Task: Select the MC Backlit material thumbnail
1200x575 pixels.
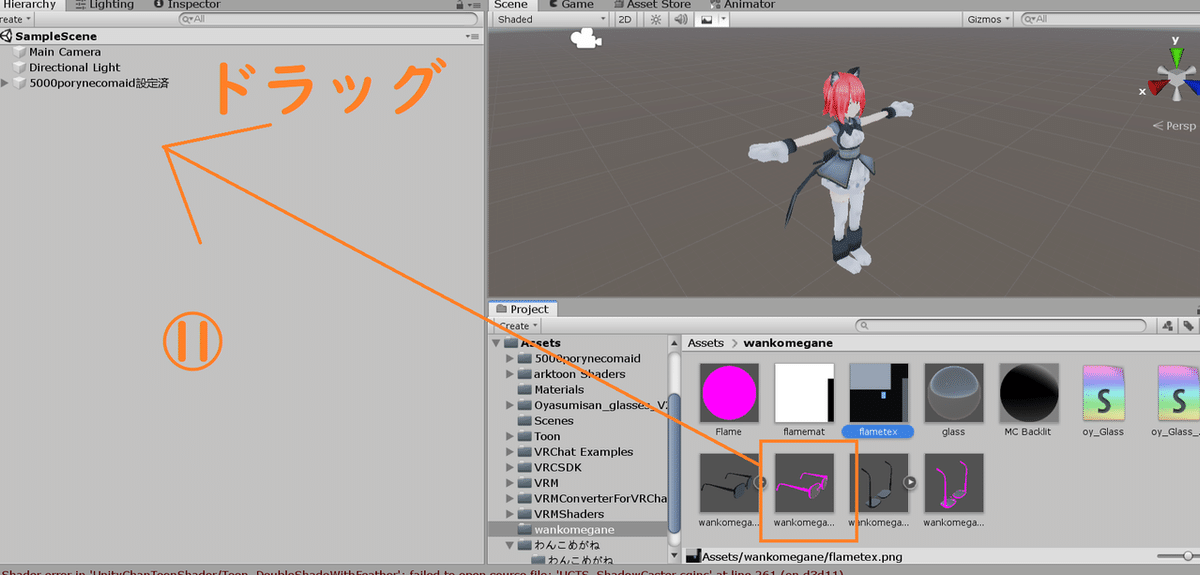Action: 1030,394
